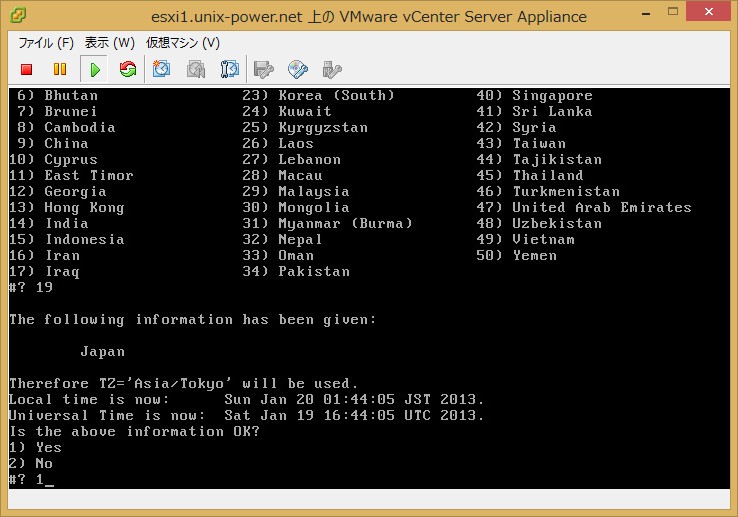This screenshot has height=517, width=738.
Task: Click the '#? 1' input prompt
Action: (31, 479)
